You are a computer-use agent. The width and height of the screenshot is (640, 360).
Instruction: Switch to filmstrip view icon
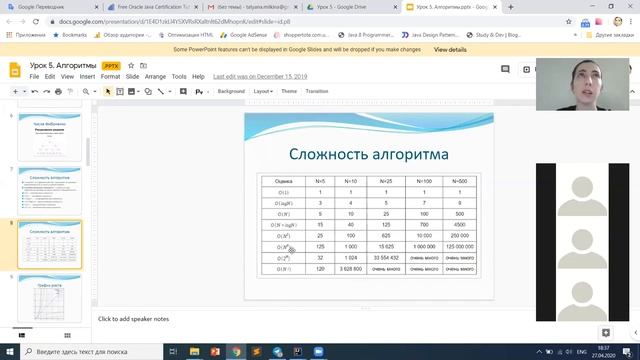tap(22, 336)
